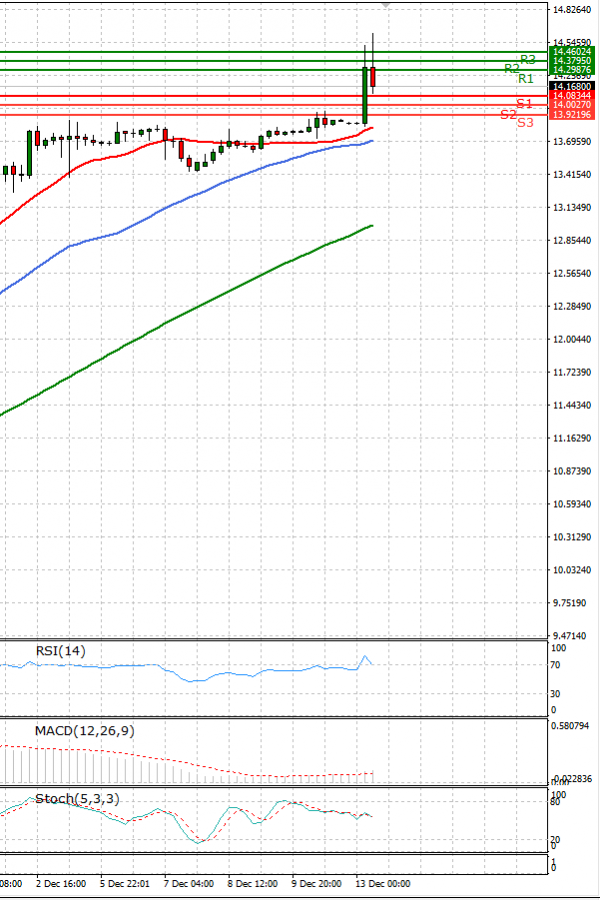Click the large green breakout candlestick

365,95
